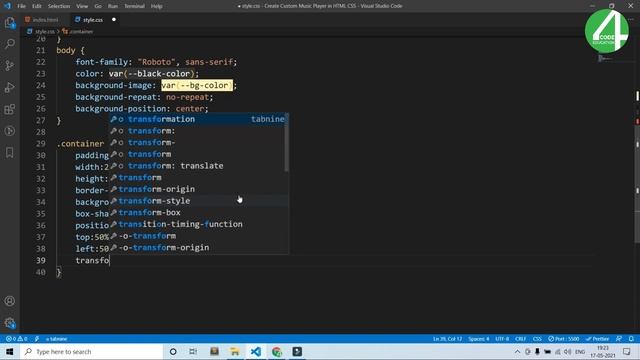640x360 pixels.
Task: Open notifications bell in status bar
Action: (x=631, y=339)
